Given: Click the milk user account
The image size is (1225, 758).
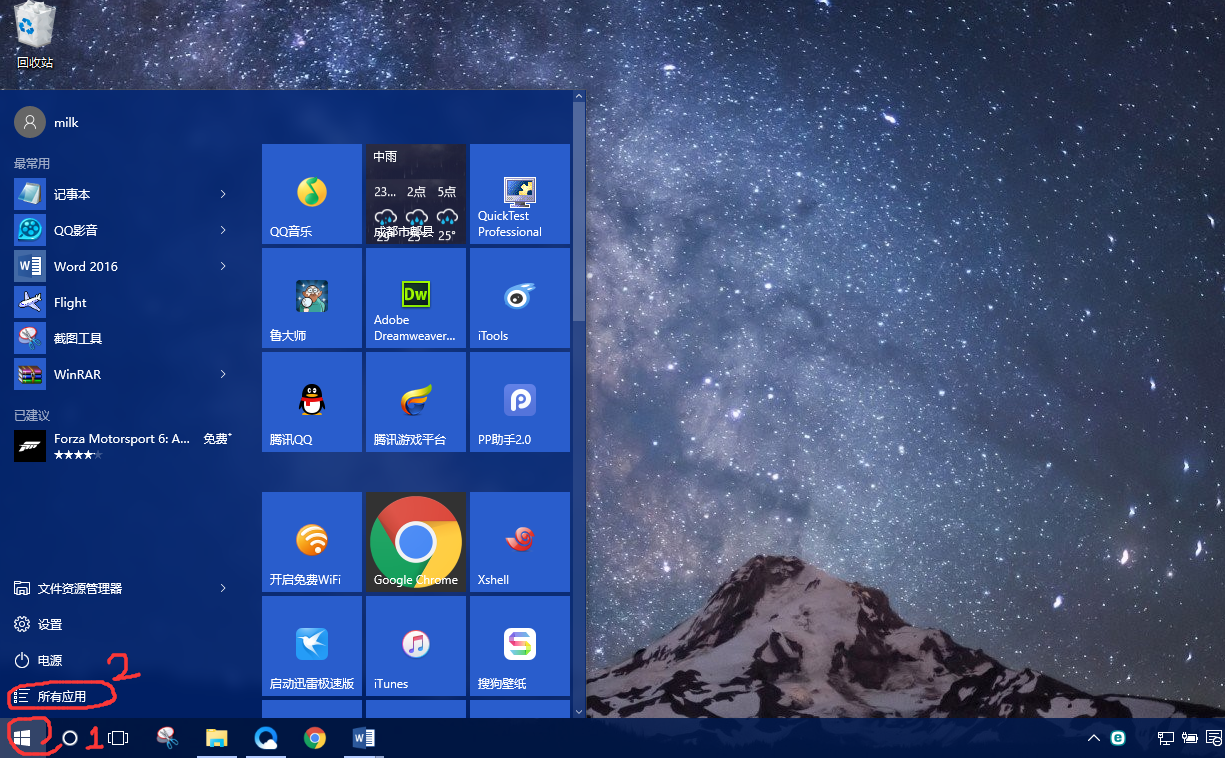Looking at the screenshot, I should coord(48,122).
